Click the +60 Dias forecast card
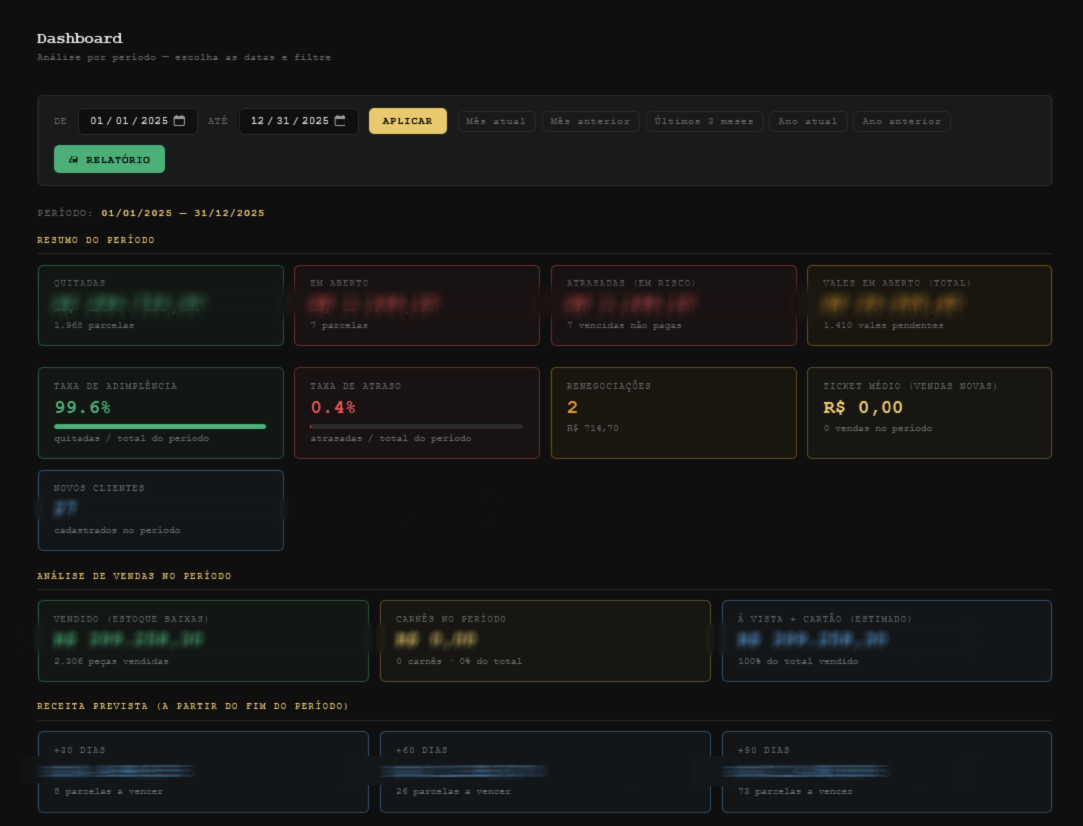Screen dimensions: 1083x826 click(x=545, y=771)
